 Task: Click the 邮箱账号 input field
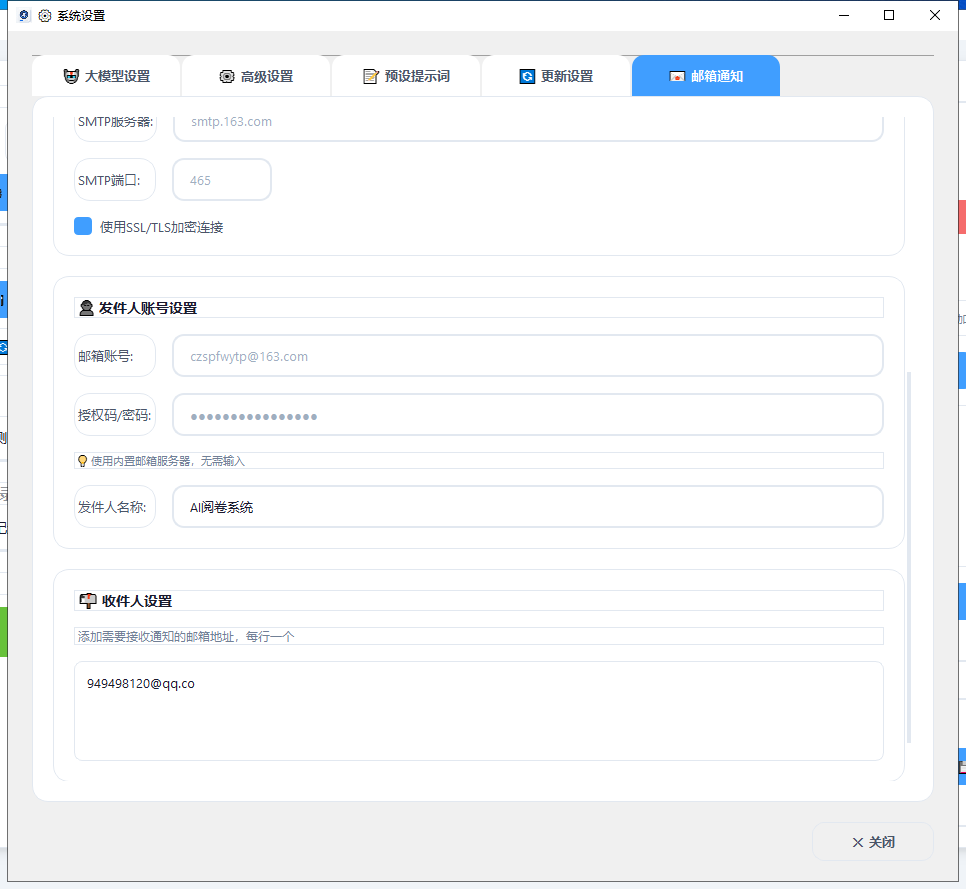coord(528,356)
